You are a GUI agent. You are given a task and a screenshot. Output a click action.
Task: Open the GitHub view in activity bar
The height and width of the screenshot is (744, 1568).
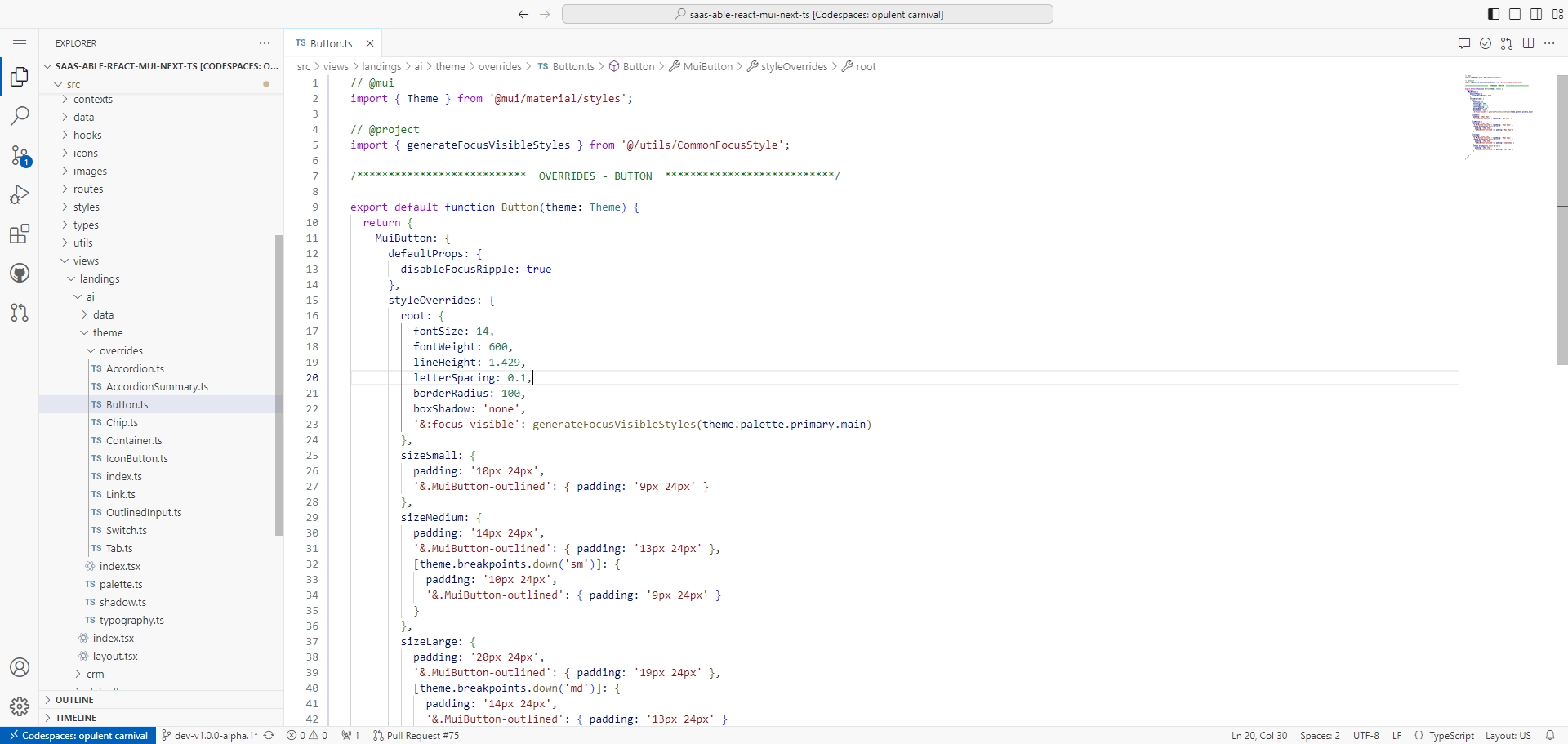(x=20, y=274)
